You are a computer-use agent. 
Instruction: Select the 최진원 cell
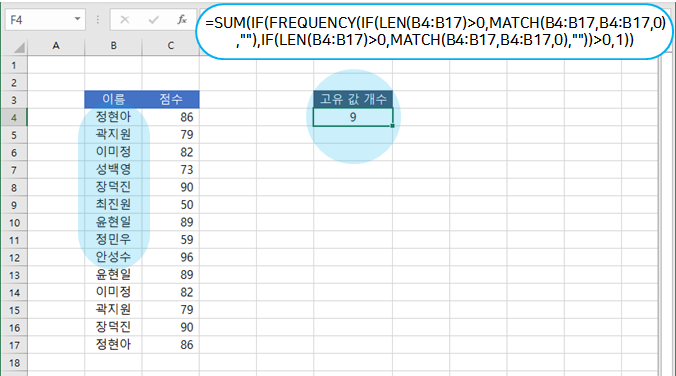tap(113, 204)
